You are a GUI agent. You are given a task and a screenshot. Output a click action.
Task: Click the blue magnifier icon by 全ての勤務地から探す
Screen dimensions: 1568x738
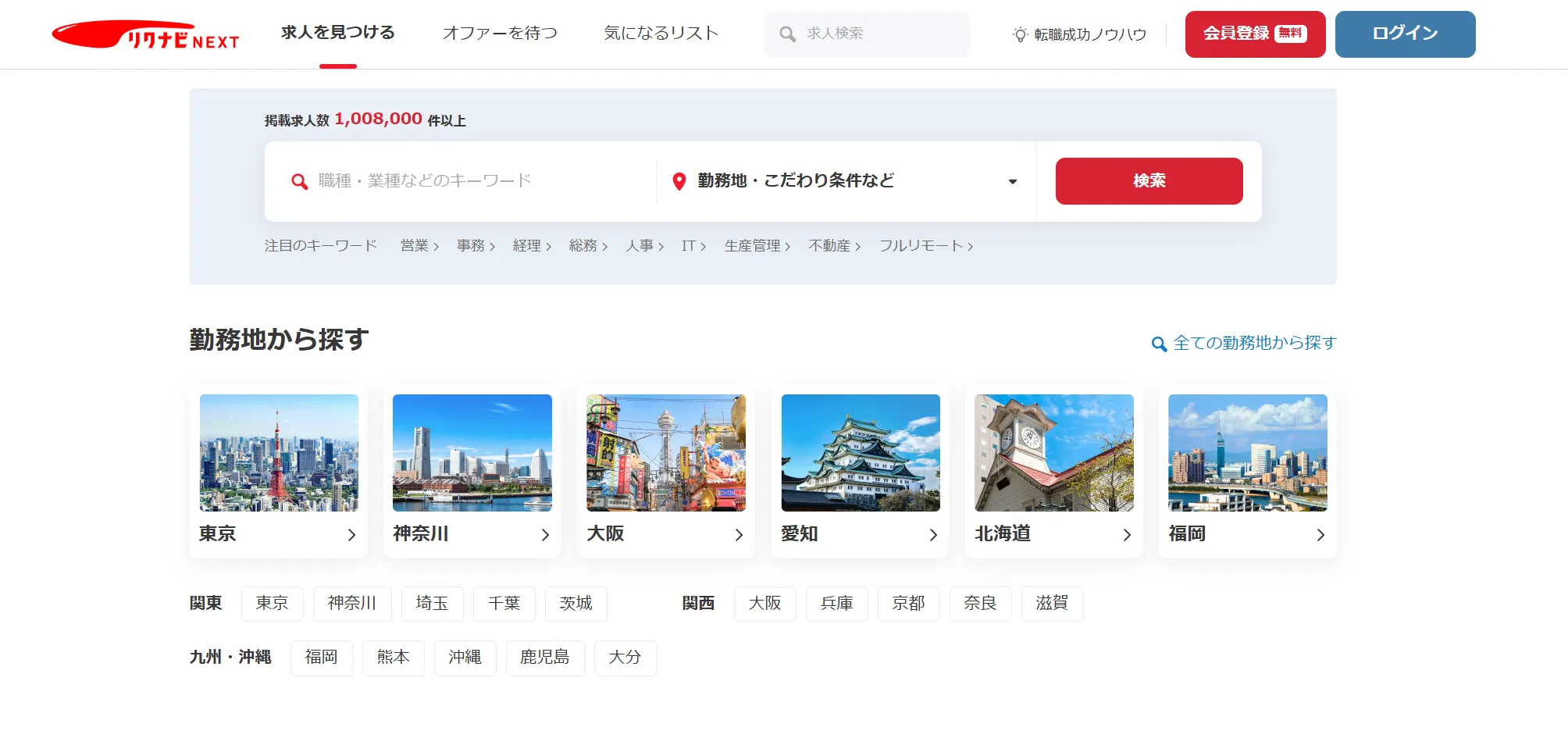tap(1160, 344)
